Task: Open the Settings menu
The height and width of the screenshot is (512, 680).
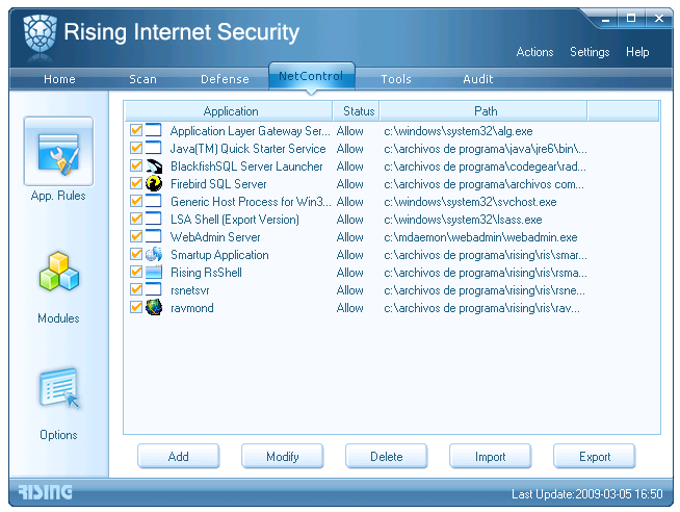Action: pos(590,52)
